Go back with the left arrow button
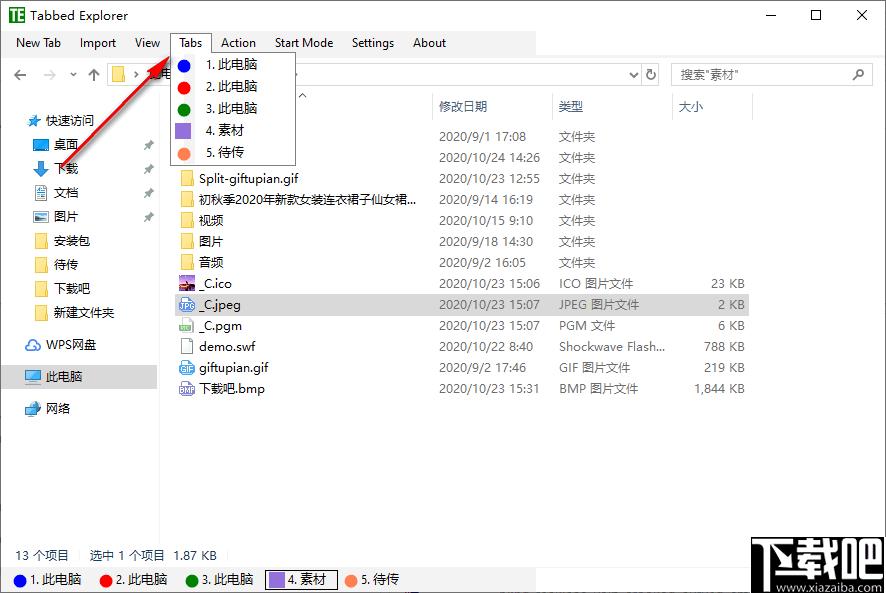 (x=20, y=75)
